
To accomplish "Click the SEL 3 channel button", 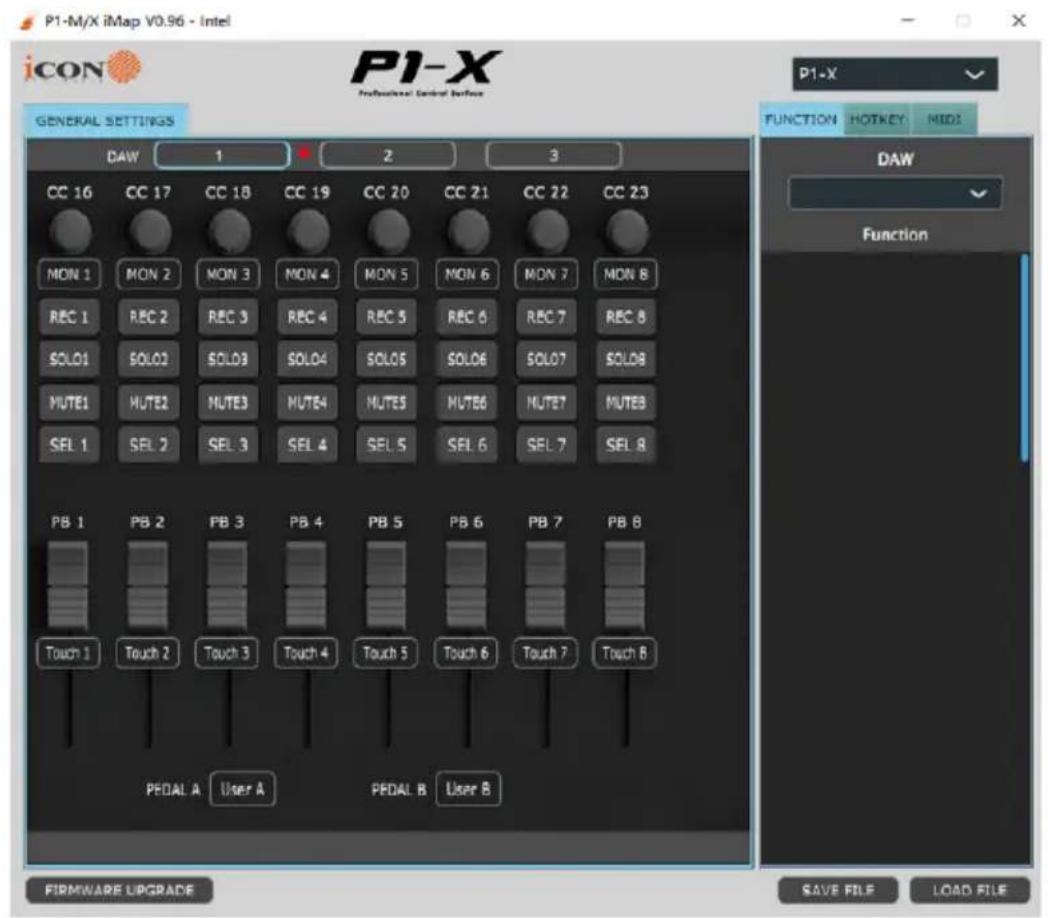I will (x=228, y=445).
